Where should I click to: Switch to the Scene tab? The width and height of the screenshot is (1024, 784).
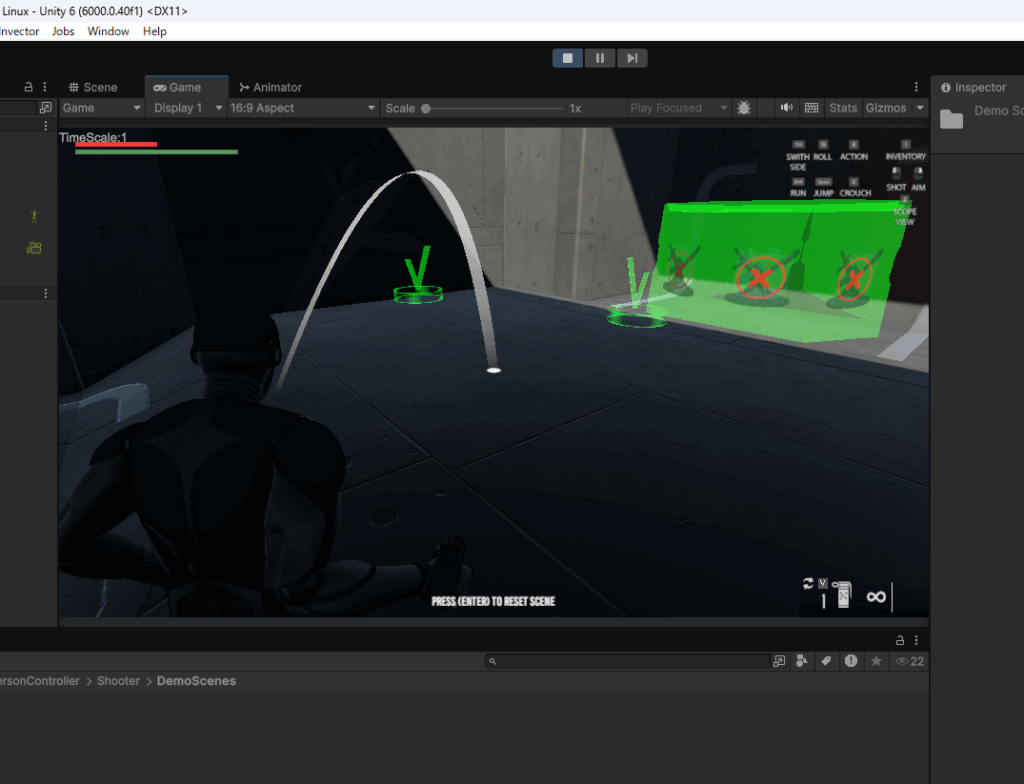tap(92, 87)
